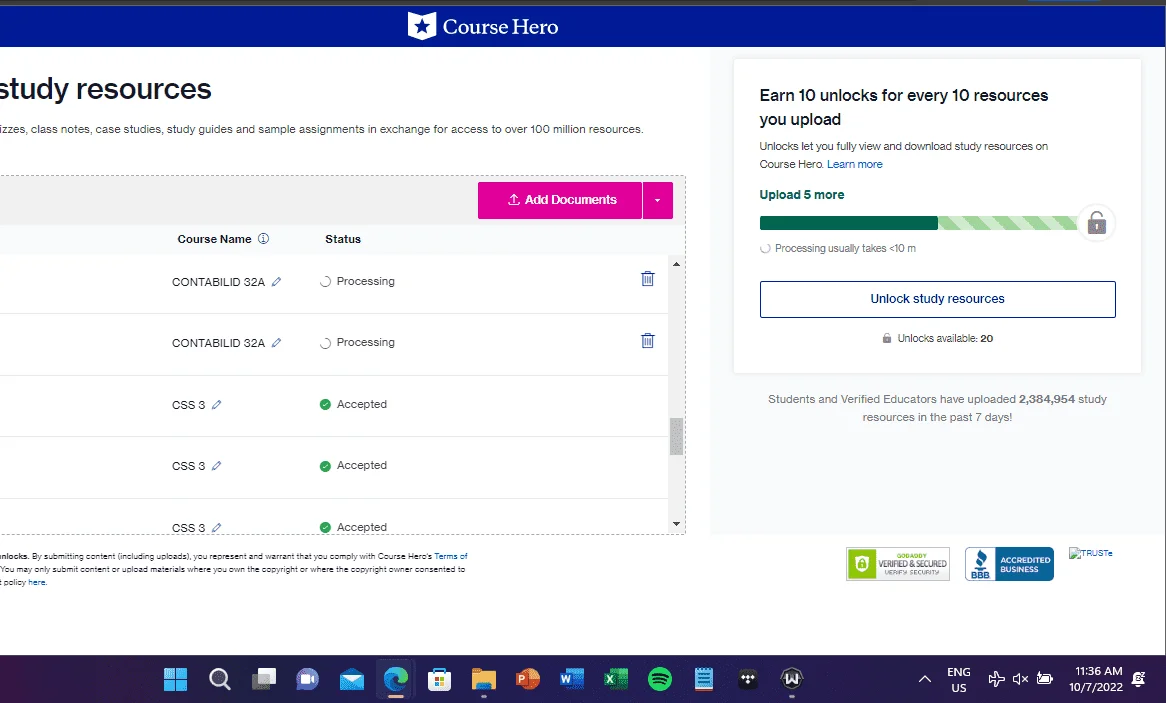Screen dimensions: 1166x703
Task: Click the lock icon on the progress bar
Action: [1096, 222]
